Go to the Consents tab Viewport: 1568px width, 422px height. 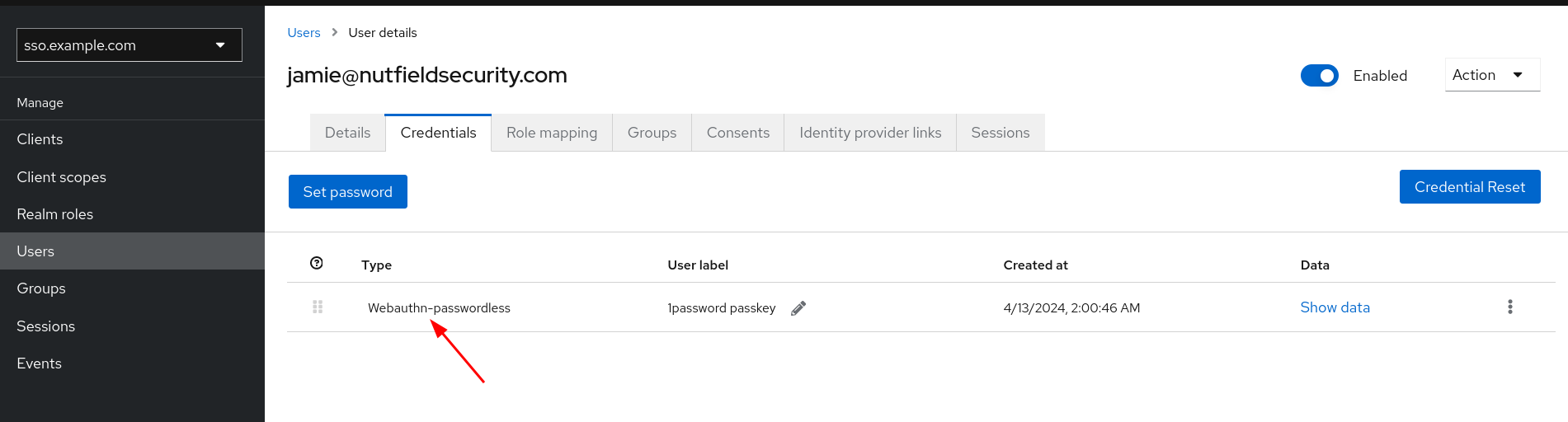coord(737,133)
